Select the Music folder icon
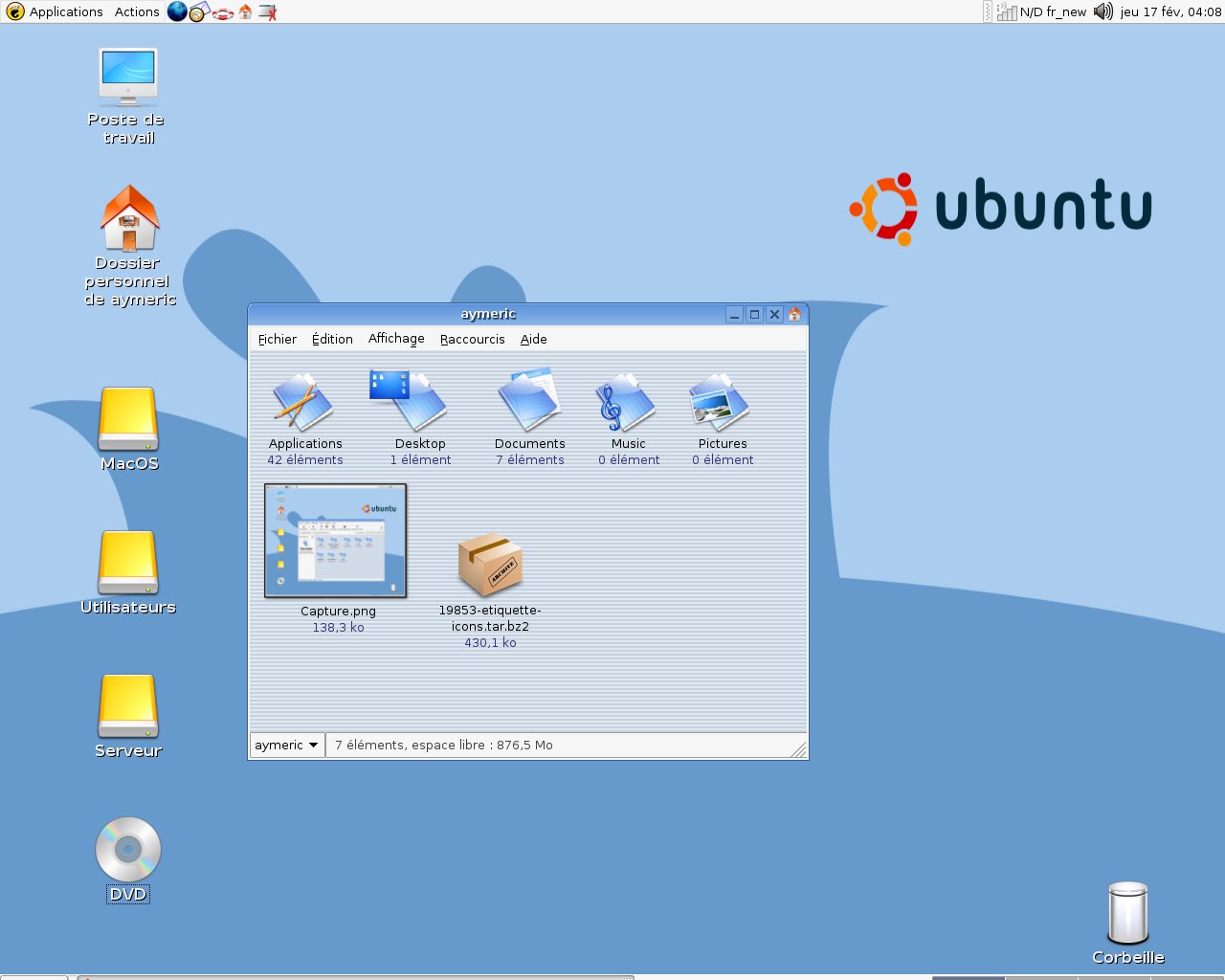The width and height of the screenshot is (1225, 980). [x=626, y=402]
